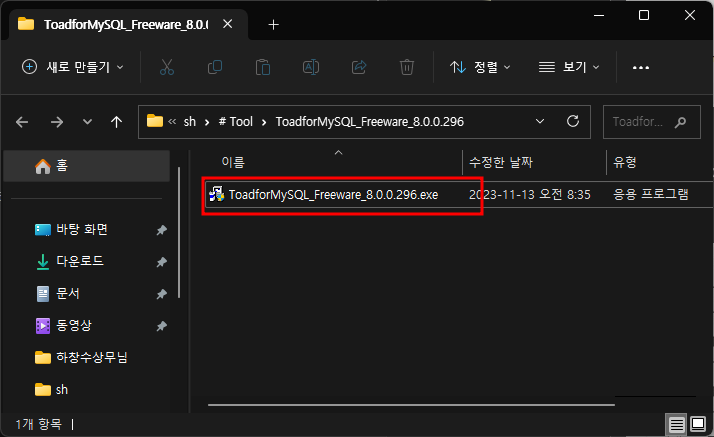Go forward with the right arrow
This screenshot has height=437, width=714.
[57, 122]
